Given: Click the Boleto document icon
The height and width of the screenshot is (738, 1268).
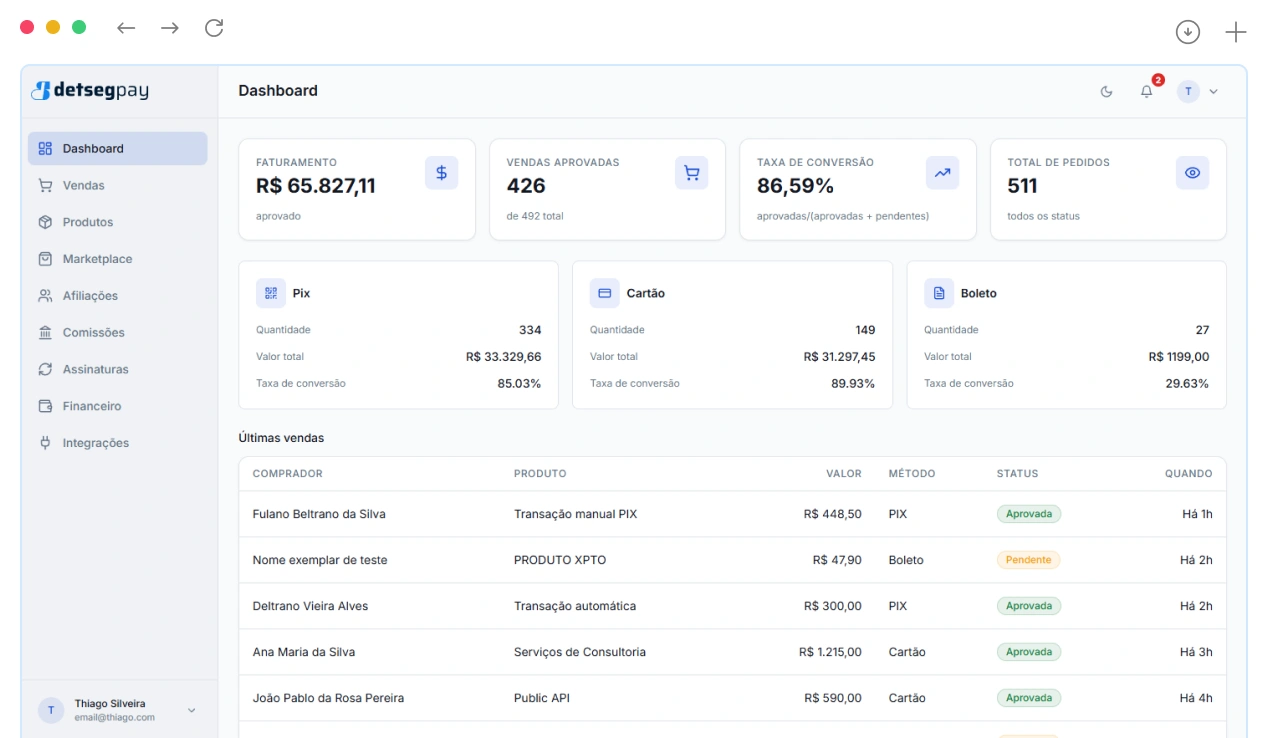Looking at the screenshot, I should [939, 293].
